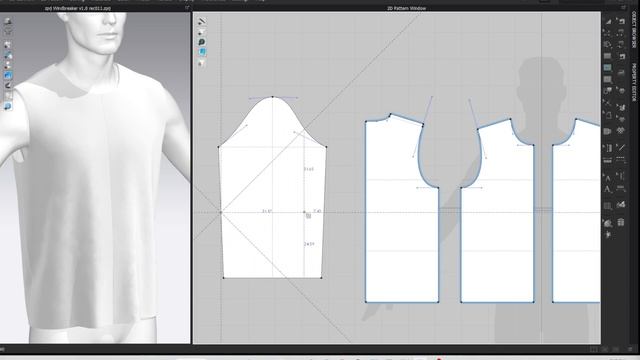Click the sleeve cap top curve point
Viewport: 640px width, 360px height.
(273, 97)
